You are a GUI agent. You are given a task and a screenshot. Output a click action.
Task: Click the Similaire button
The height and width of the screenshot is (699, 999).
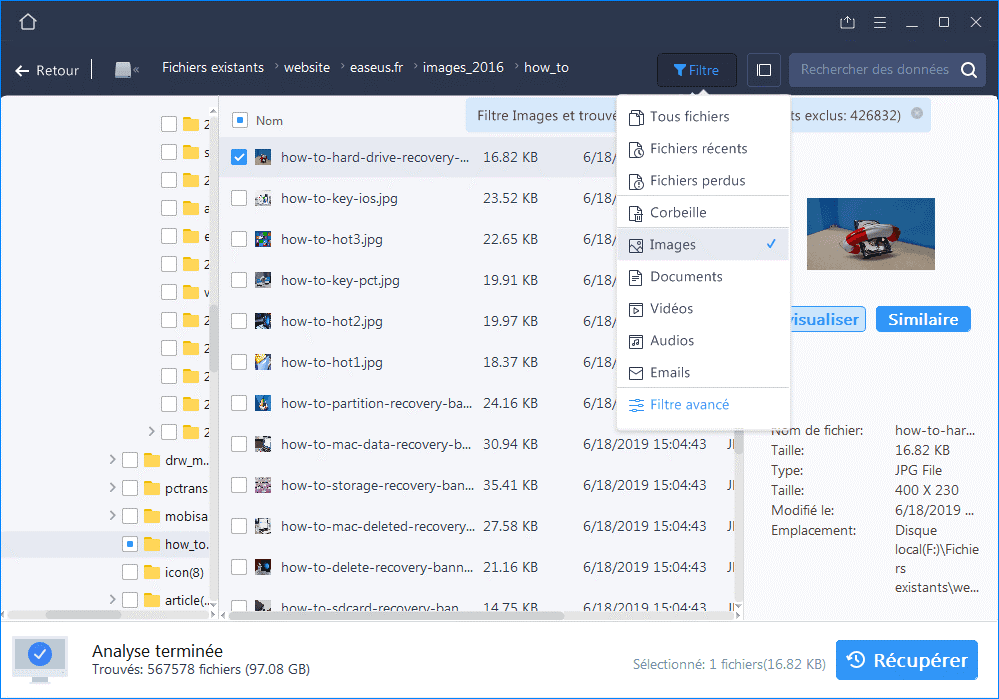922,319
